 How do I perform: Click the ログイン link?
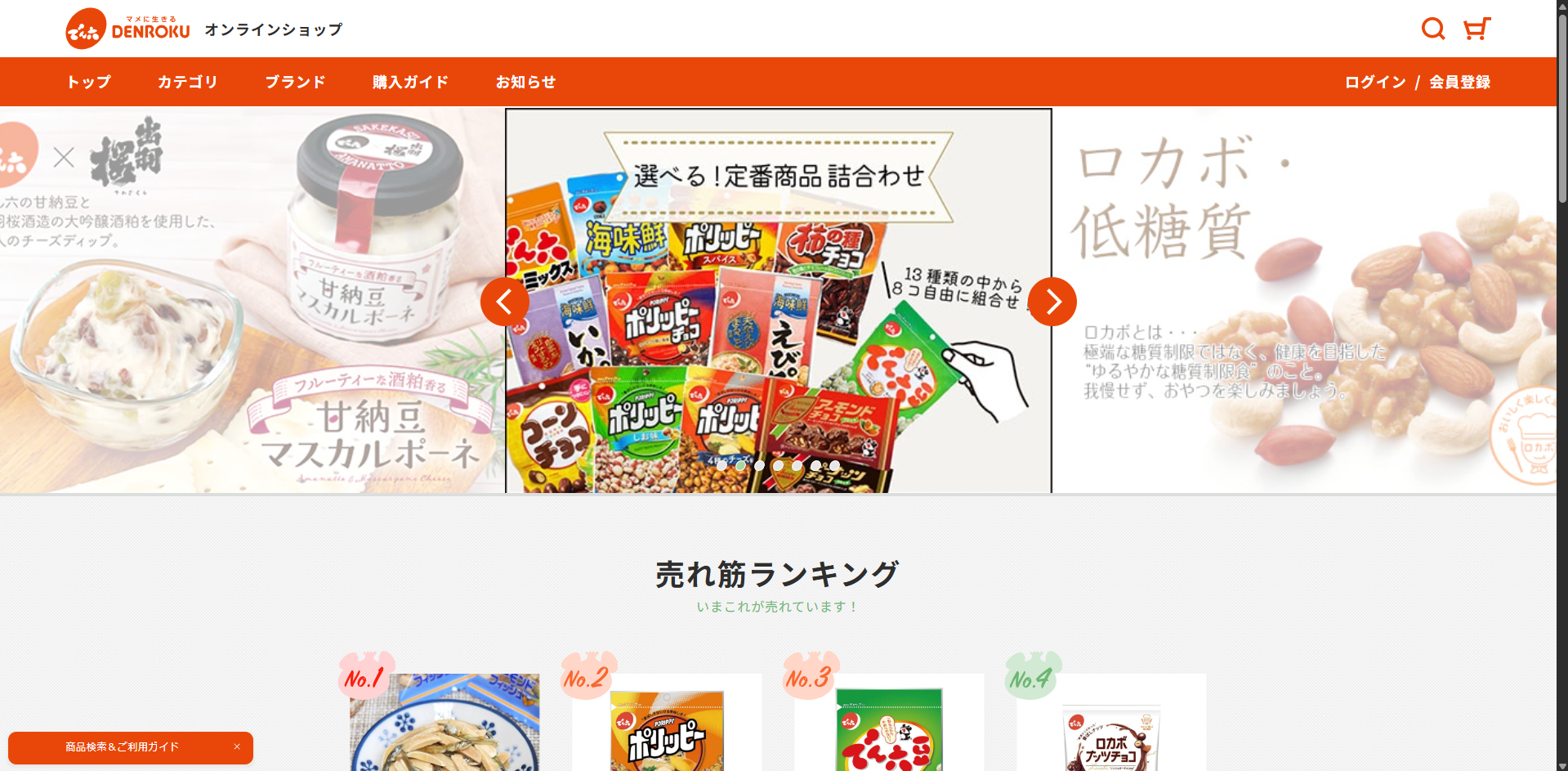tap(1376, 82)
